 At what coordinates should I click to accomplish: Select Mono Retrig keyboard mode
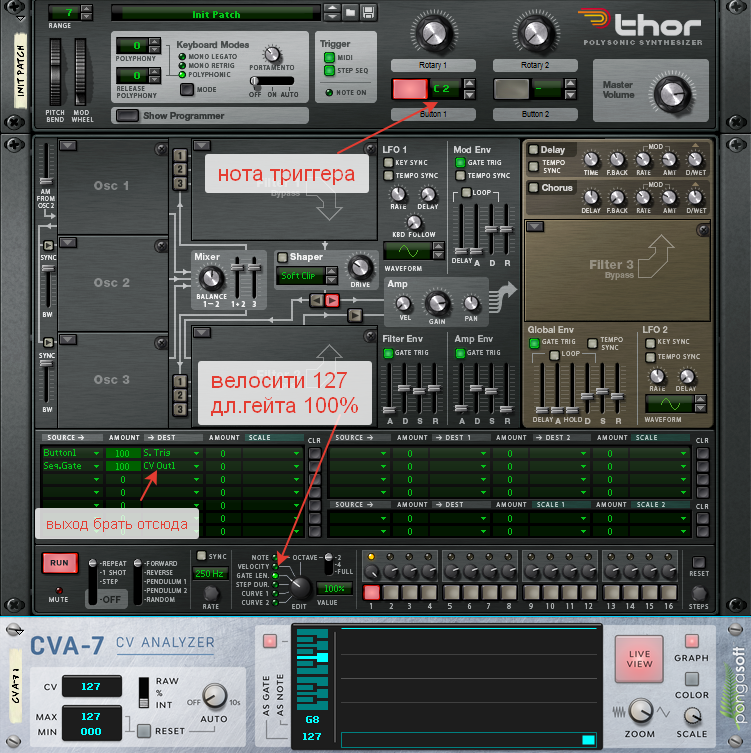(182, 65)
